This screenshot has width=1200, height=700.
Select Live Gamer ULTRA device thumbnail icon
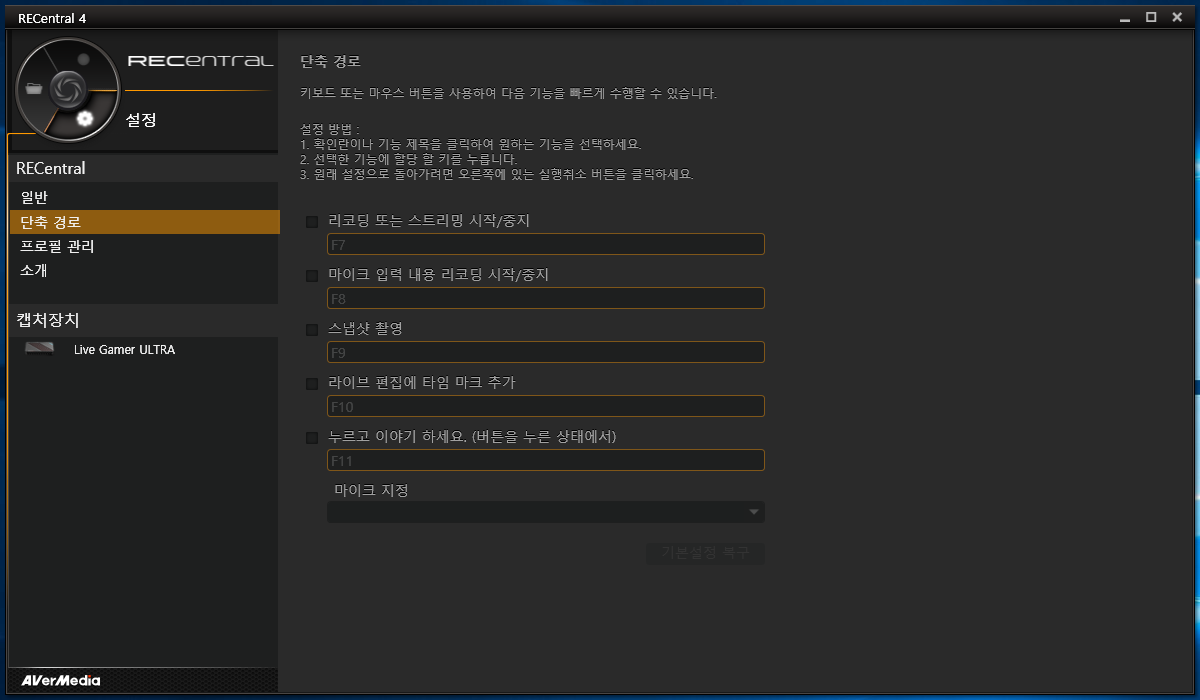tap(40, 350)
